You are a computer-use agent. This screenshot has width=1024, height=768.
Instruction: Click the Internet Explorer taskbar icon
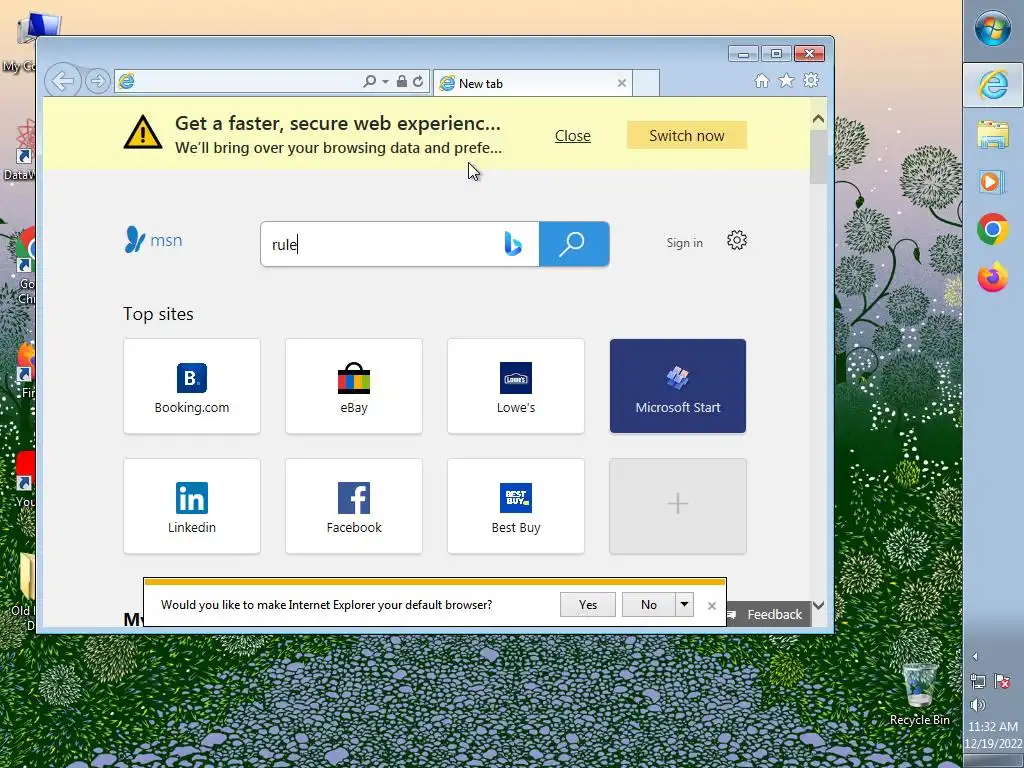[993, 85]
